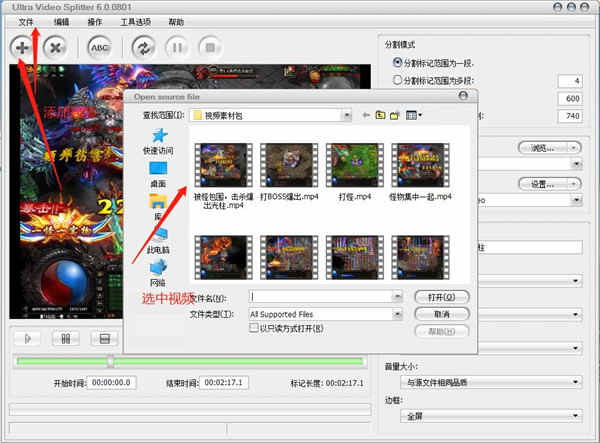The width and height of the screenshot is (600, 443).
Task: Open the view menu icon in dialog
Action: pos(413,115)
